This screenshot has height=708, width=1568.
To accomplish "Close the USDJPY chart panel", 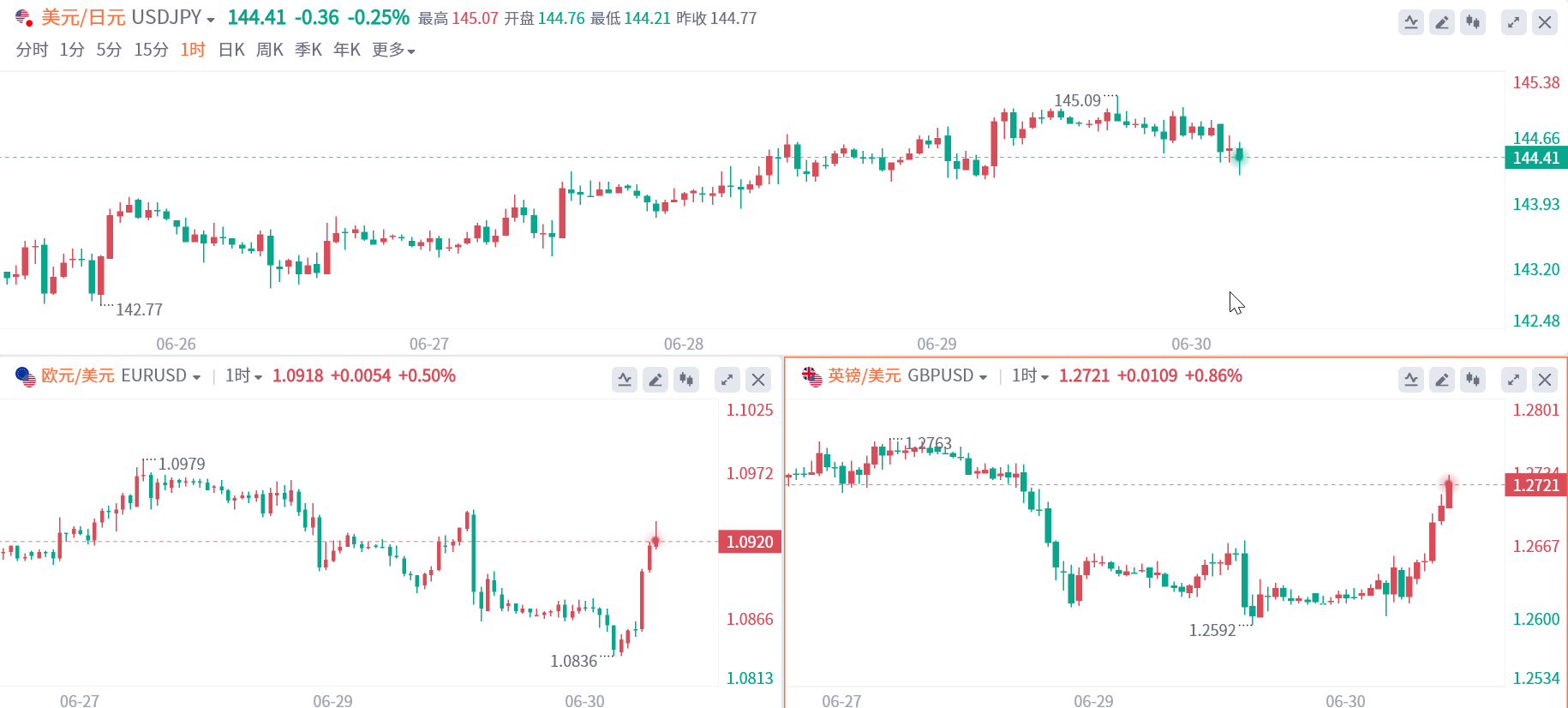I will pyautogui.click(x=1545, y=22).
